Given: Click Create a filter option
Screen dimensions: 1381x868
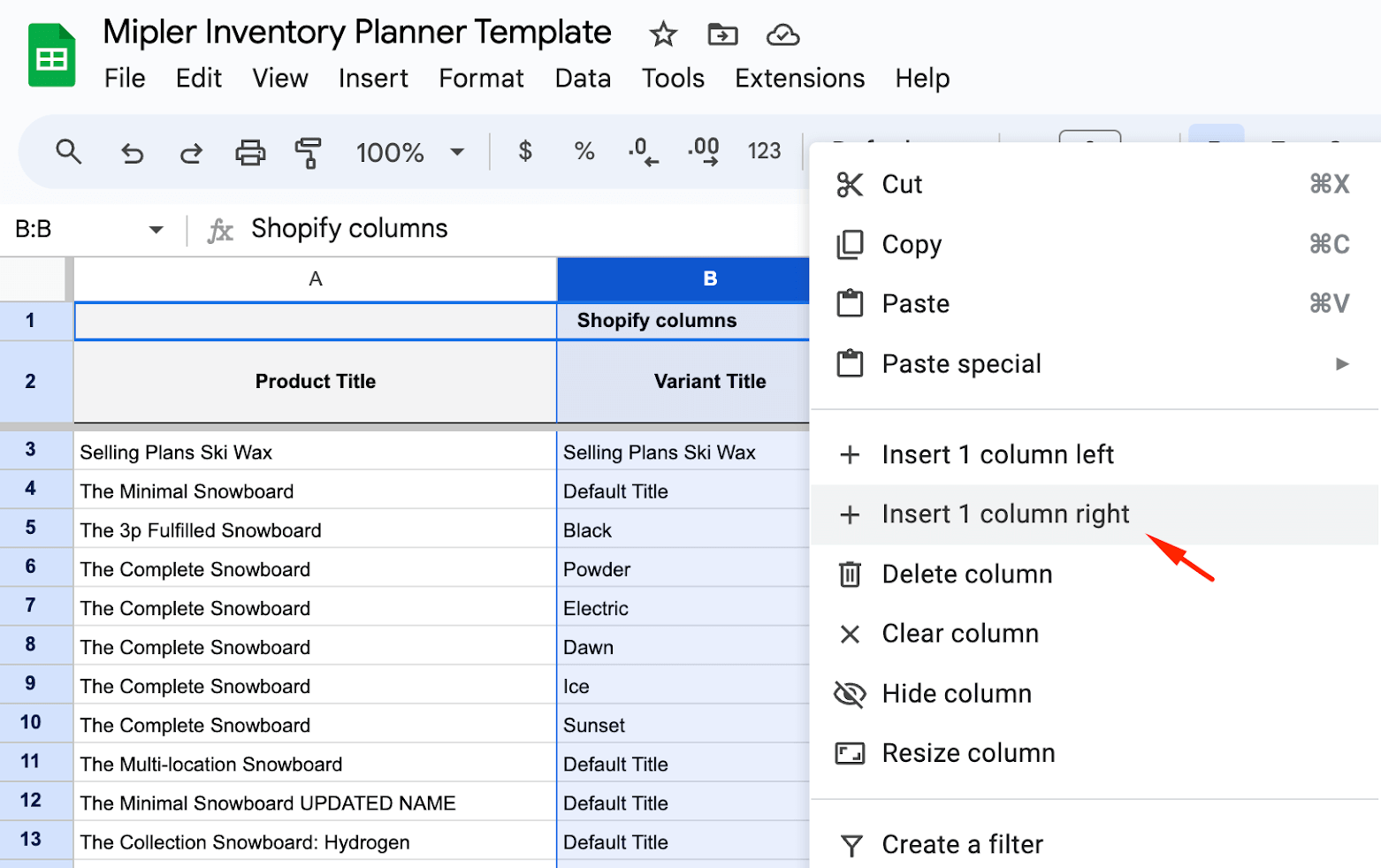Looking at the screenshot, I should pyautogui.click(x=962, y=844).
